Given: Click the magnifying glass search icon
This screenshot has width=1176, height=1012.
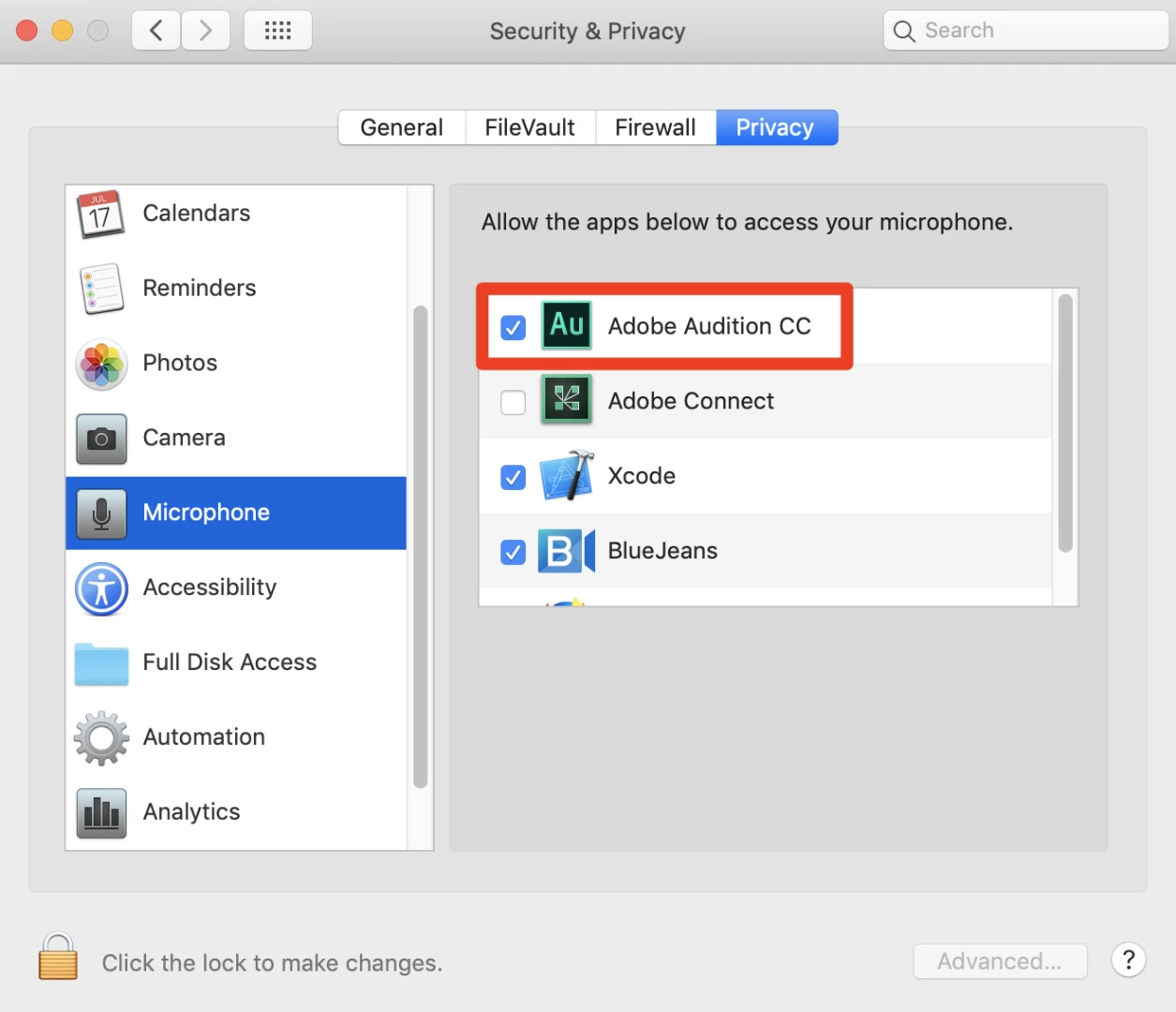Looking at the screenshot, I should [x=904, y=31].
